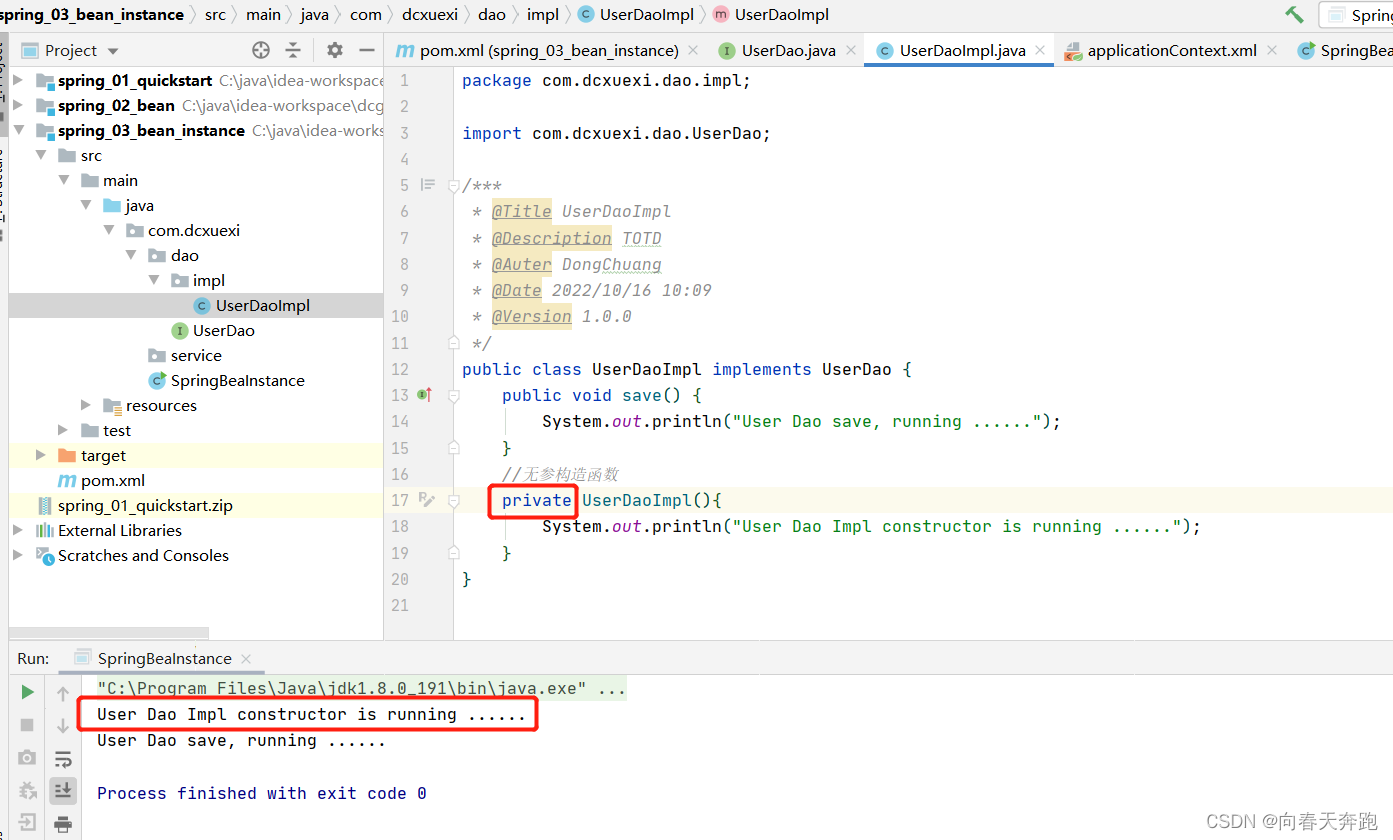Screen dimensions: 1393x840
Task: Close the UserDao.java tab
Action: point(851,50)
